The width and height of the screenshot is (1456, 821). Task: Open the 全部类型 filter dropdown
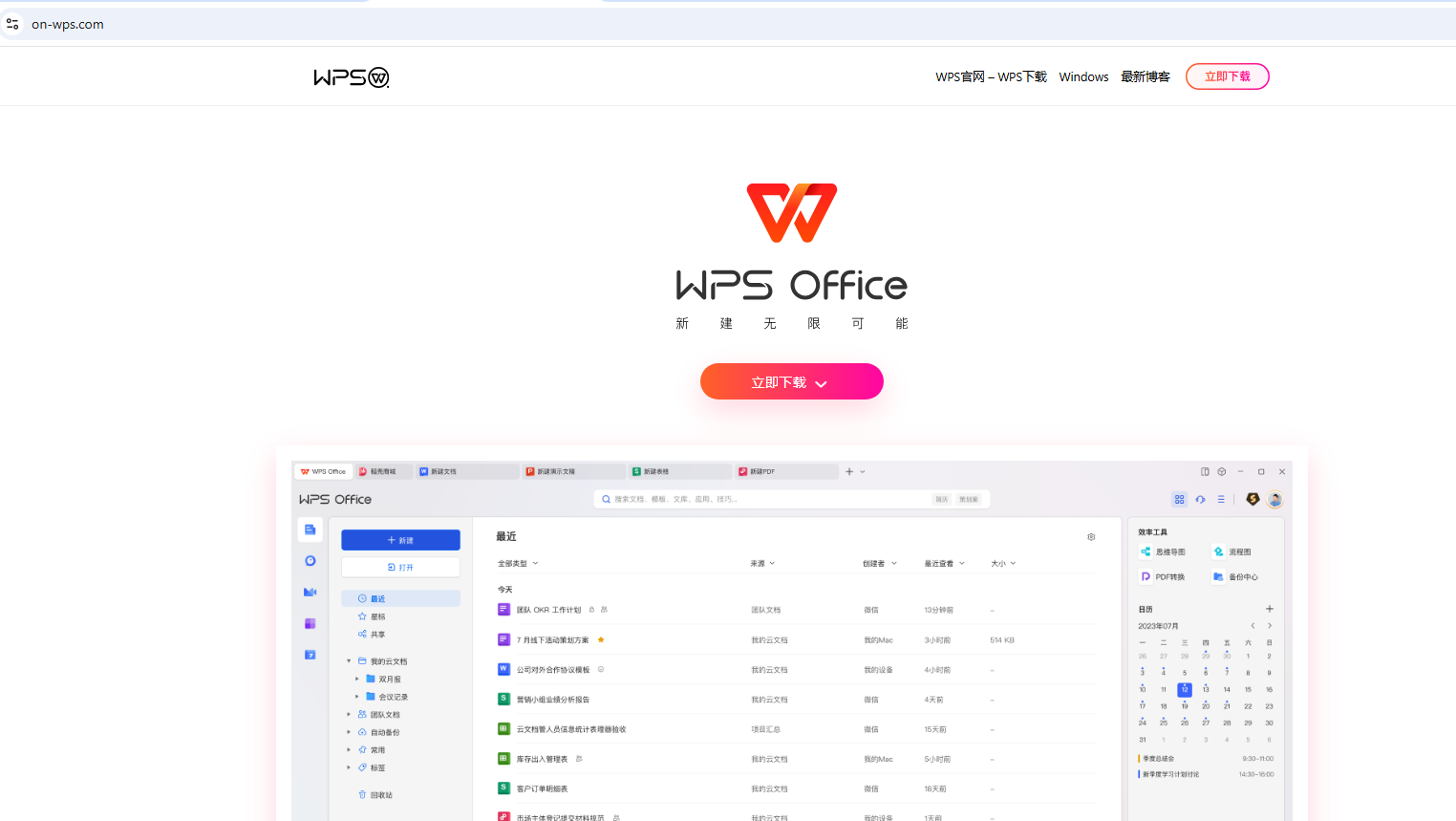click(518, 563)
